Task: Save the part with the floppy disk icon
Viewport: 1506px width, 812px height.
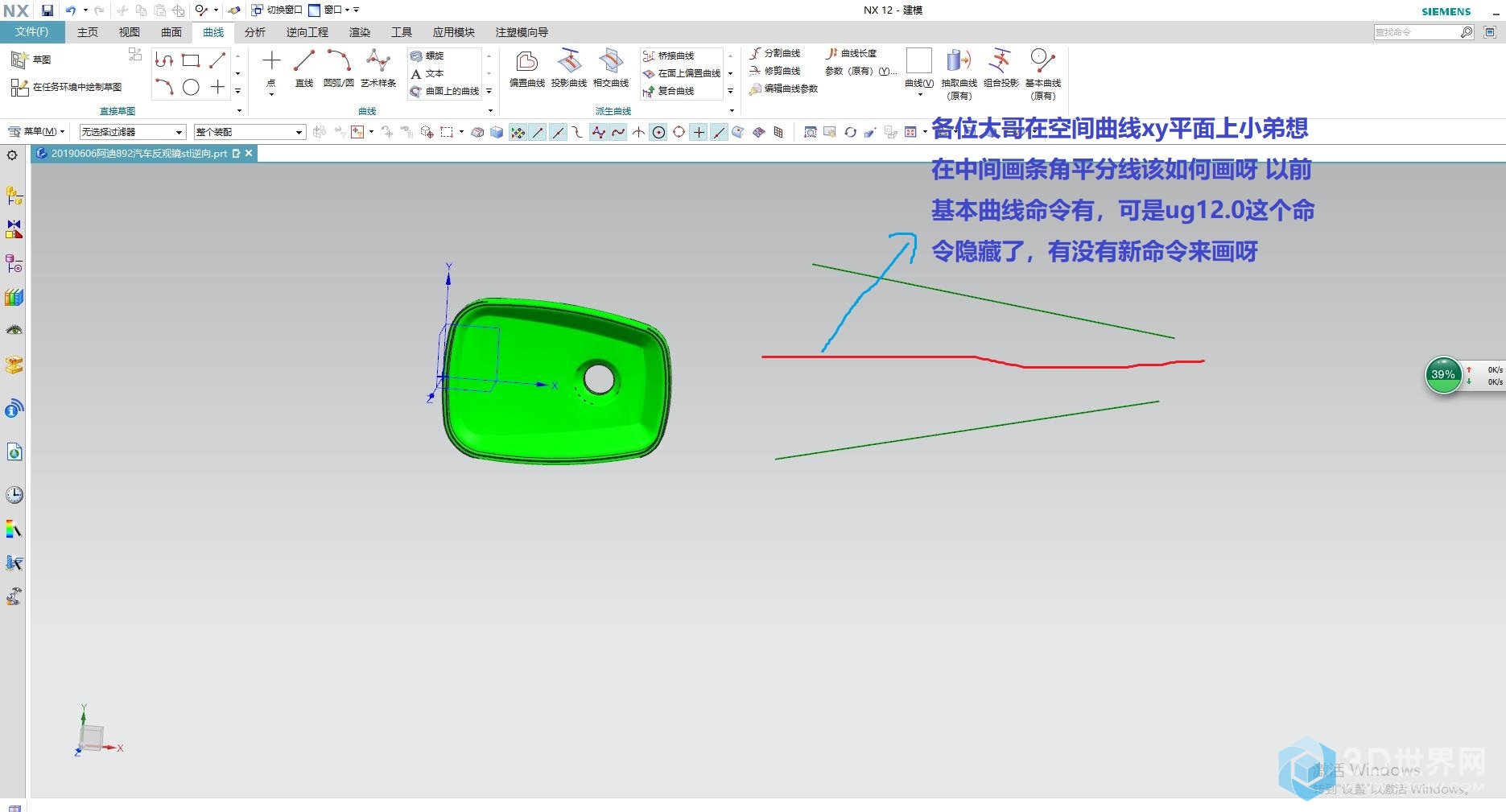Action: [x=47, y=10]
